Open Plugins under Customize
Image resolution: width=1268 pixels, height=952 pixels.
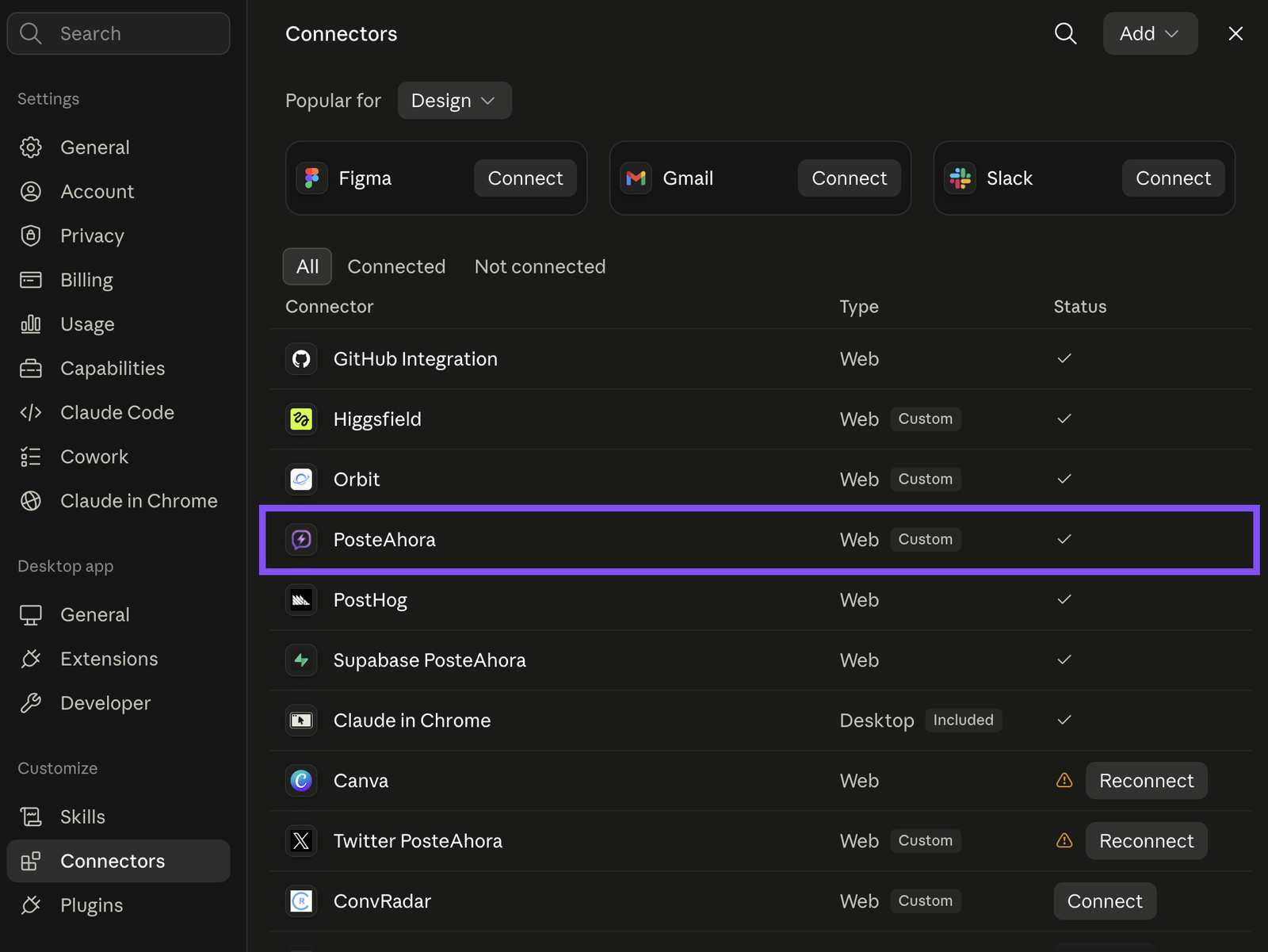coord(118,905)
